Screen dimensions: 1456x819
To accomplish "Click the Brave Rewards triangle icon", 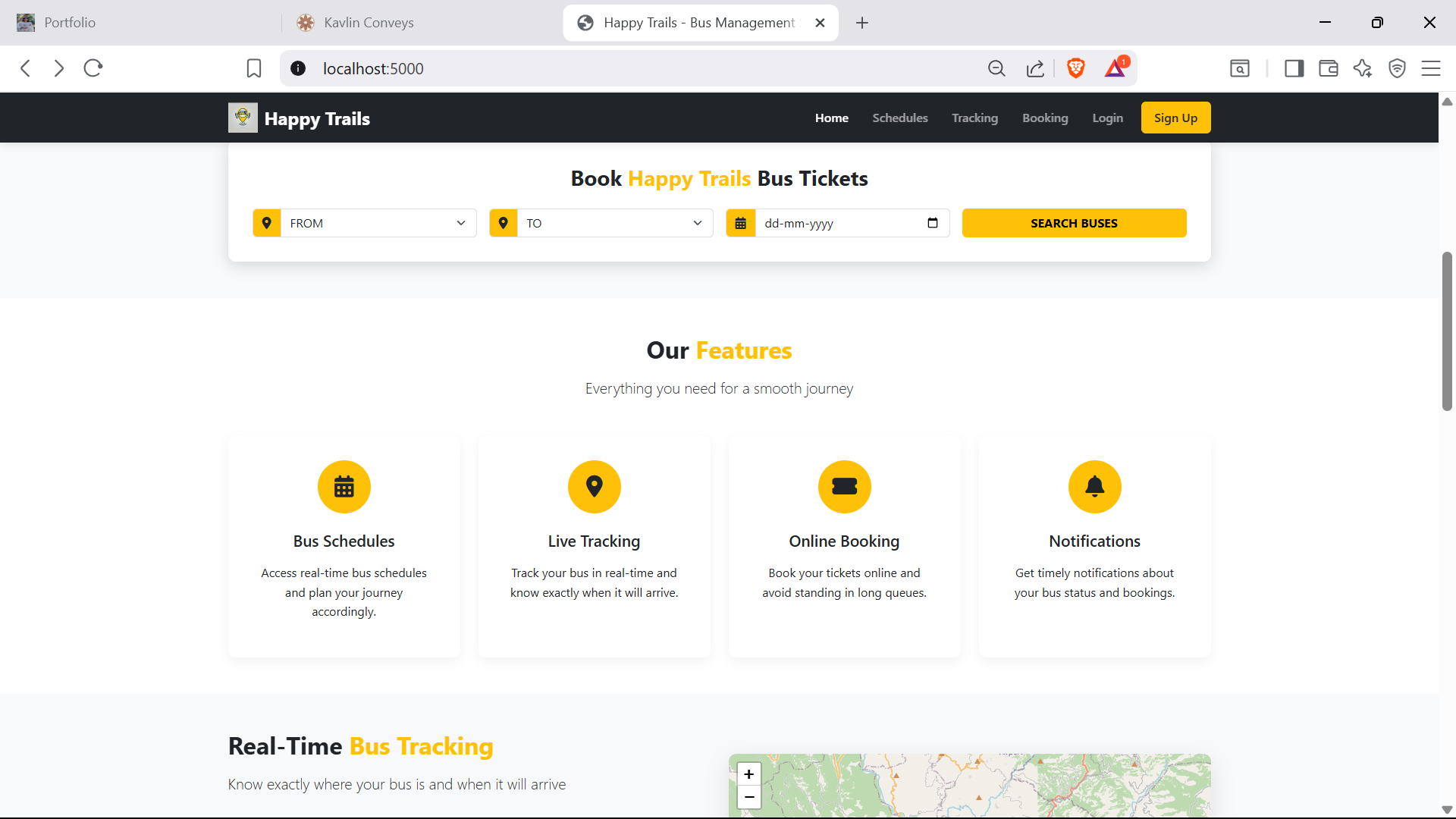I will (1116, 69).
